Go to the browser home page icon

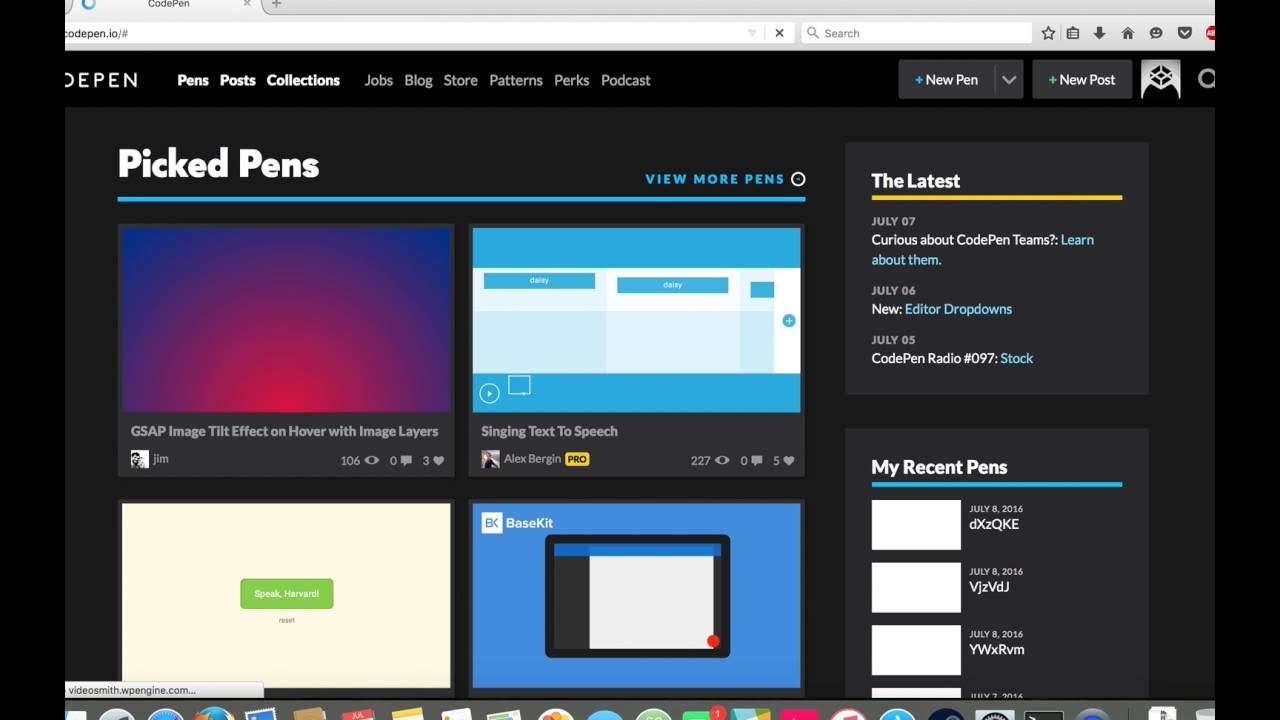1128,33
